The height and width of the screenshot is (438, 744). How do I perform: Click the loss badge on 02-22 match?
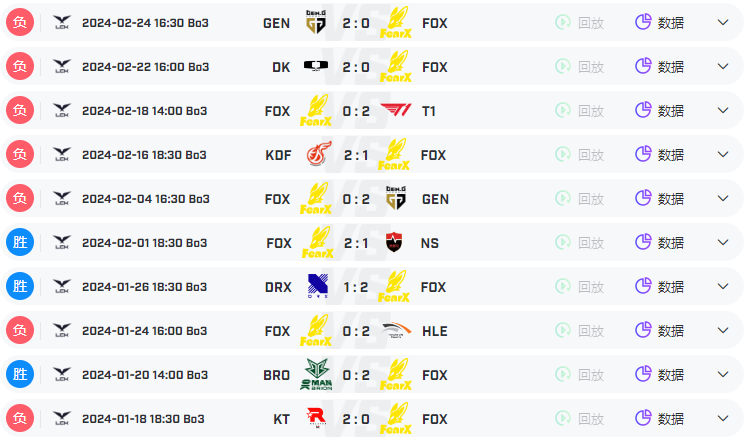(20, 66)
